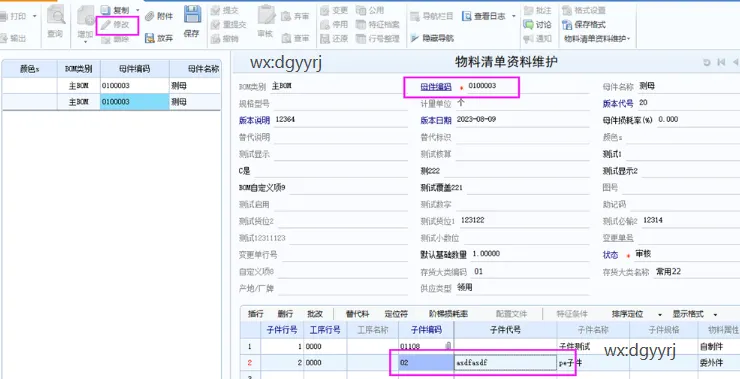This screenshot has height=379, width=740.
Task: Select the 插行 insert row button
Action: click(x=255, y=314)
